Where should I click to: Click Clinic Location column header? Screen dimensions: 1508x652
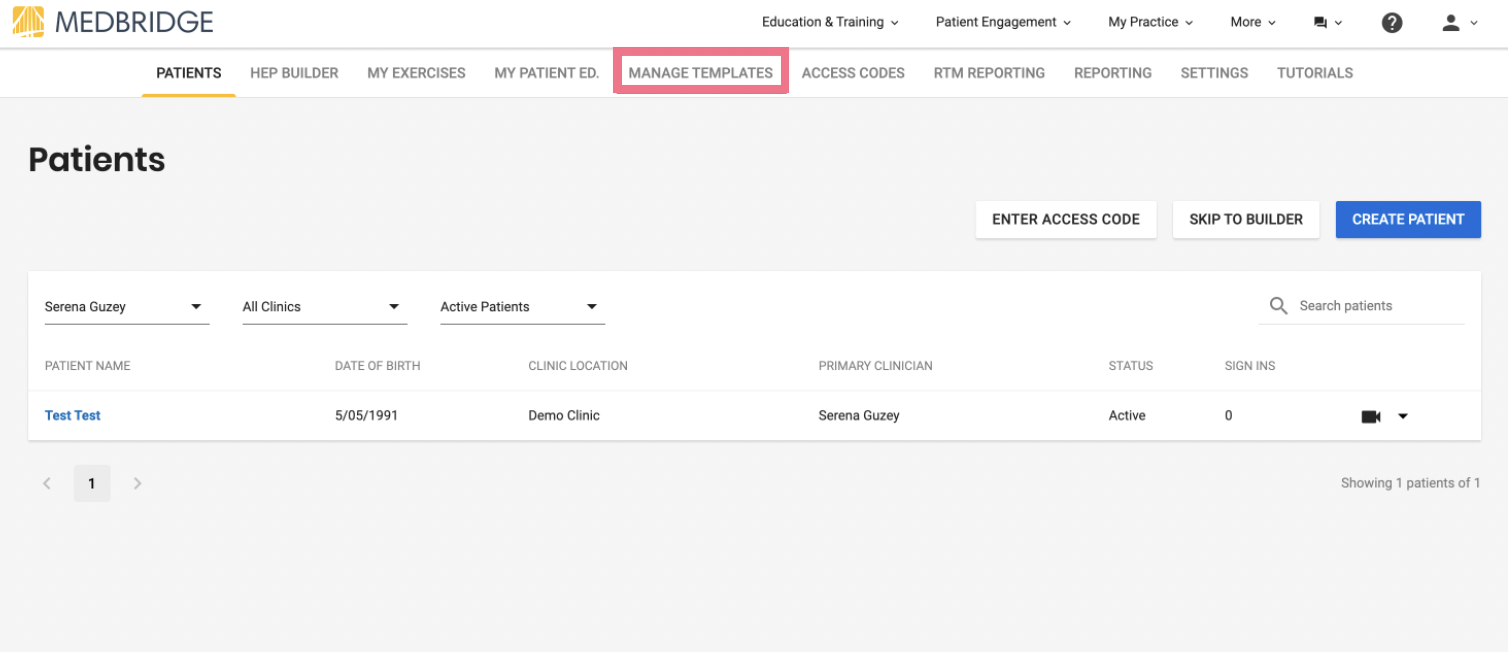(578, 366)
